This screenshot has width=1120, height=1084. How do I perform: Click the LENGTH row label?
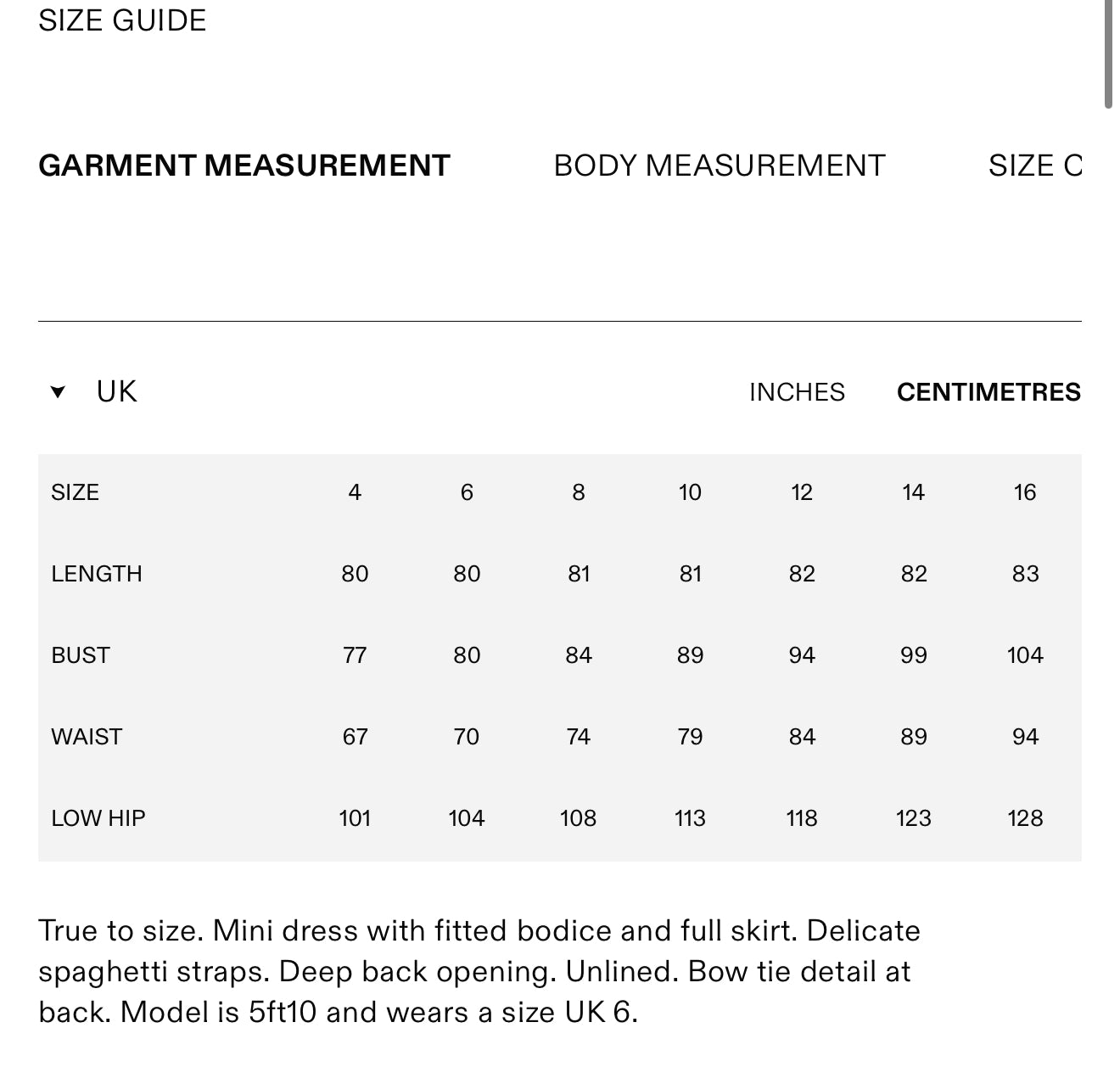click(x=97, y=574)
